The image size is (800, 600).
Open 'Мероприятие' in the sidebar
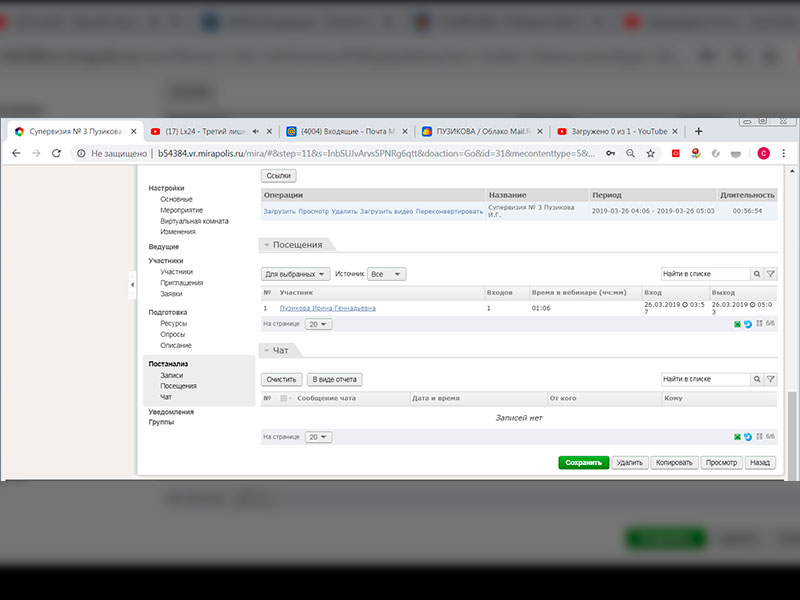coord(182,210)
